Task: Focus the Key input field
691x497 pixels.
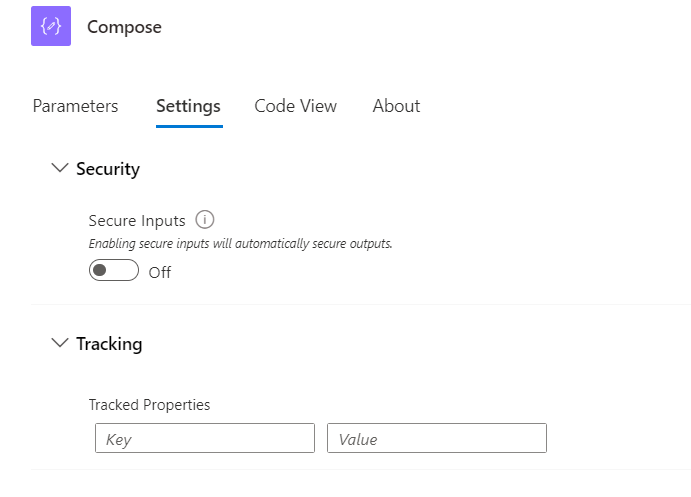Action: point(205,439)
